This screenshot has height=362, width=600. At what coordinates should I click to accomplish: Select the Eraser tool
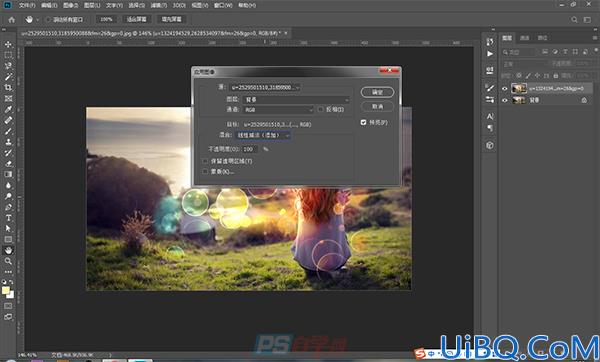(x=8, y=163)
